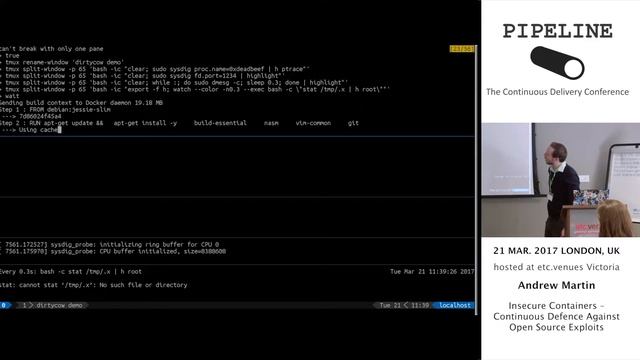Click the watch timestamp 'Tue Mar 21 11:39:26 2017'

tap(432, 271)
